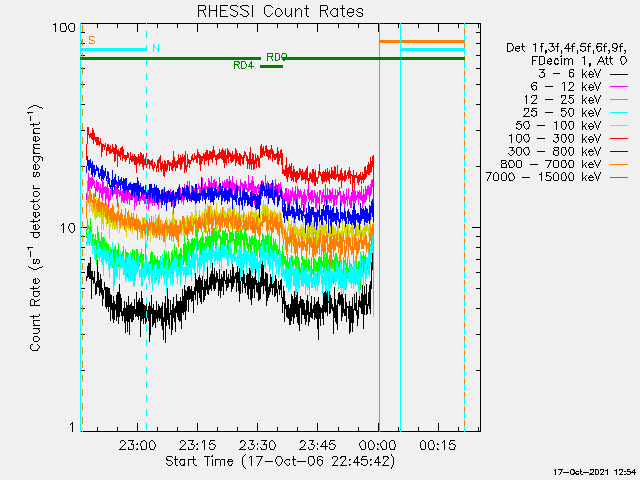
Task: Click the 3 - 6 keV legend label
Action: click(570, 74)
